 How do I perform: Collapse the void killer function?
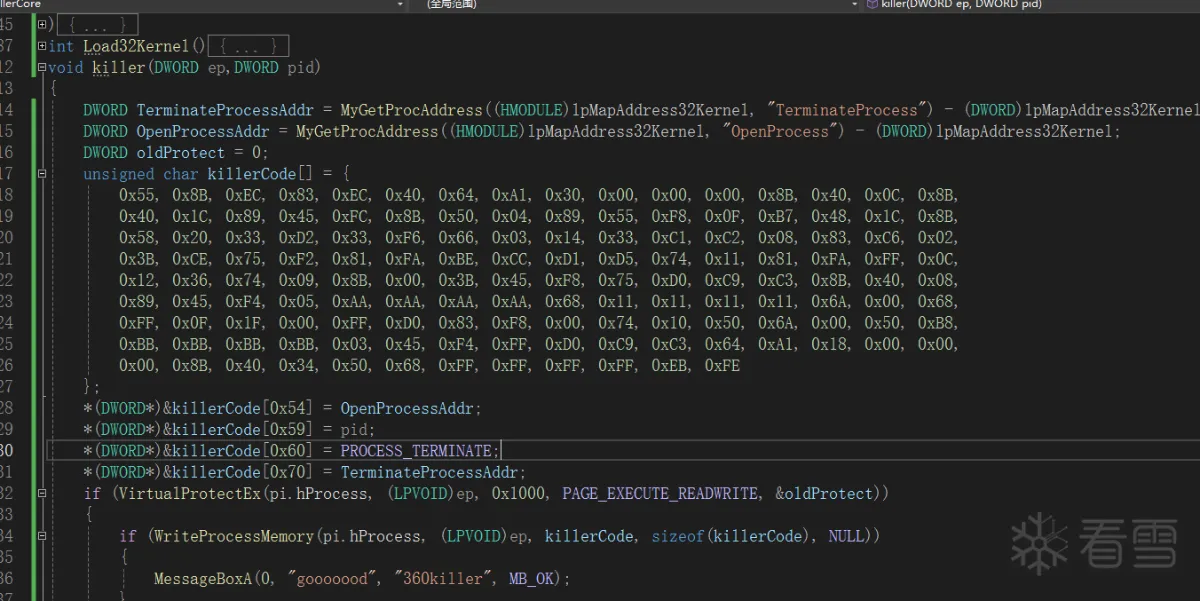pos(41,67)
